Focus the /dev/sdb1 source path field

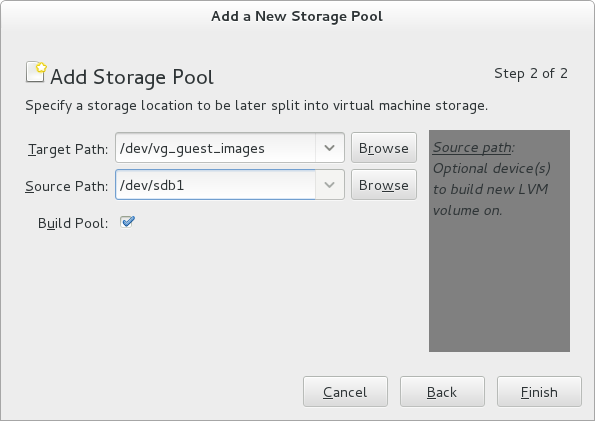216,185
